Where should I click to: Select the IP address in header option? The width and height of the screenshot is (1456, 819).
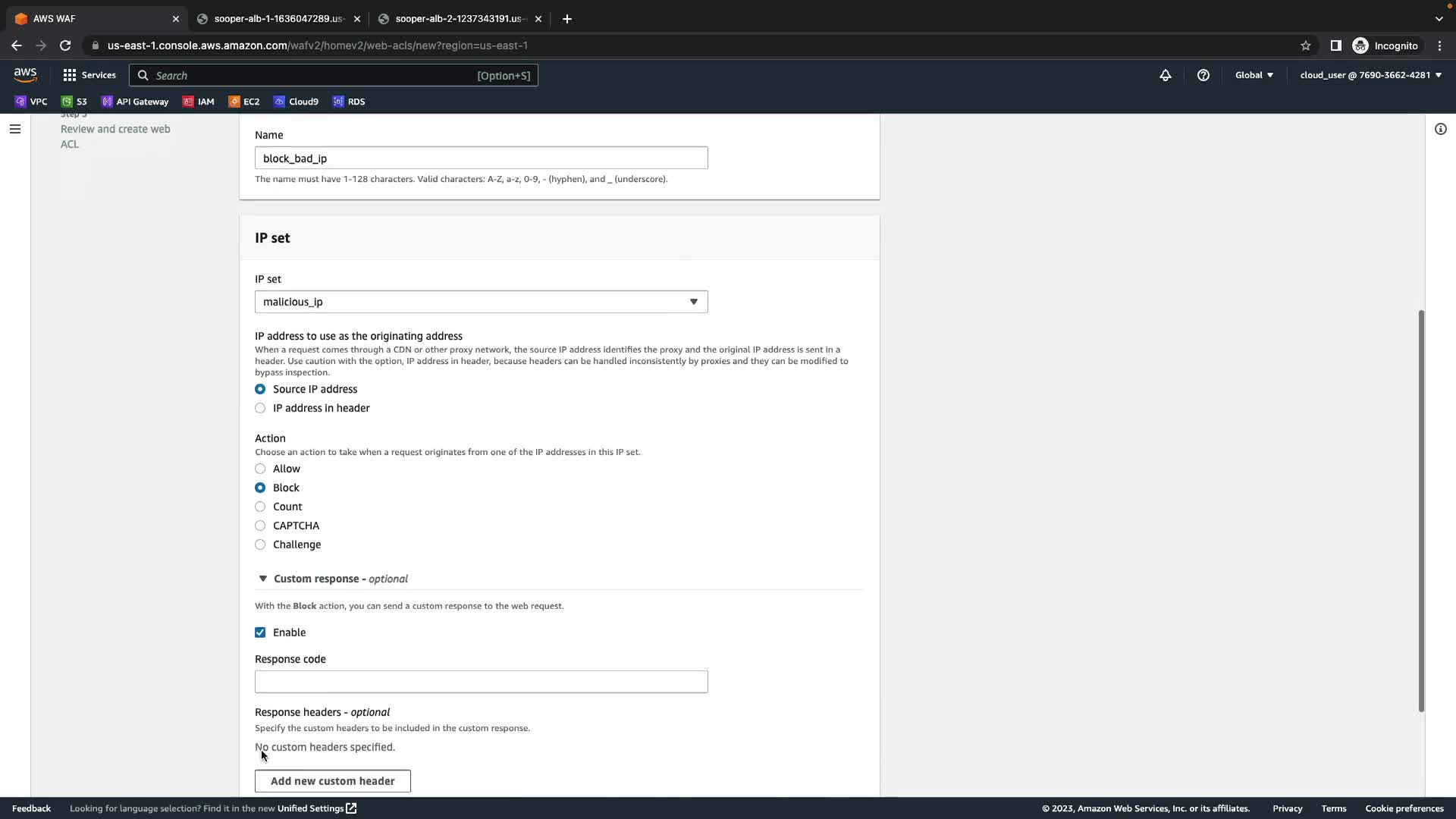point(260,408)
